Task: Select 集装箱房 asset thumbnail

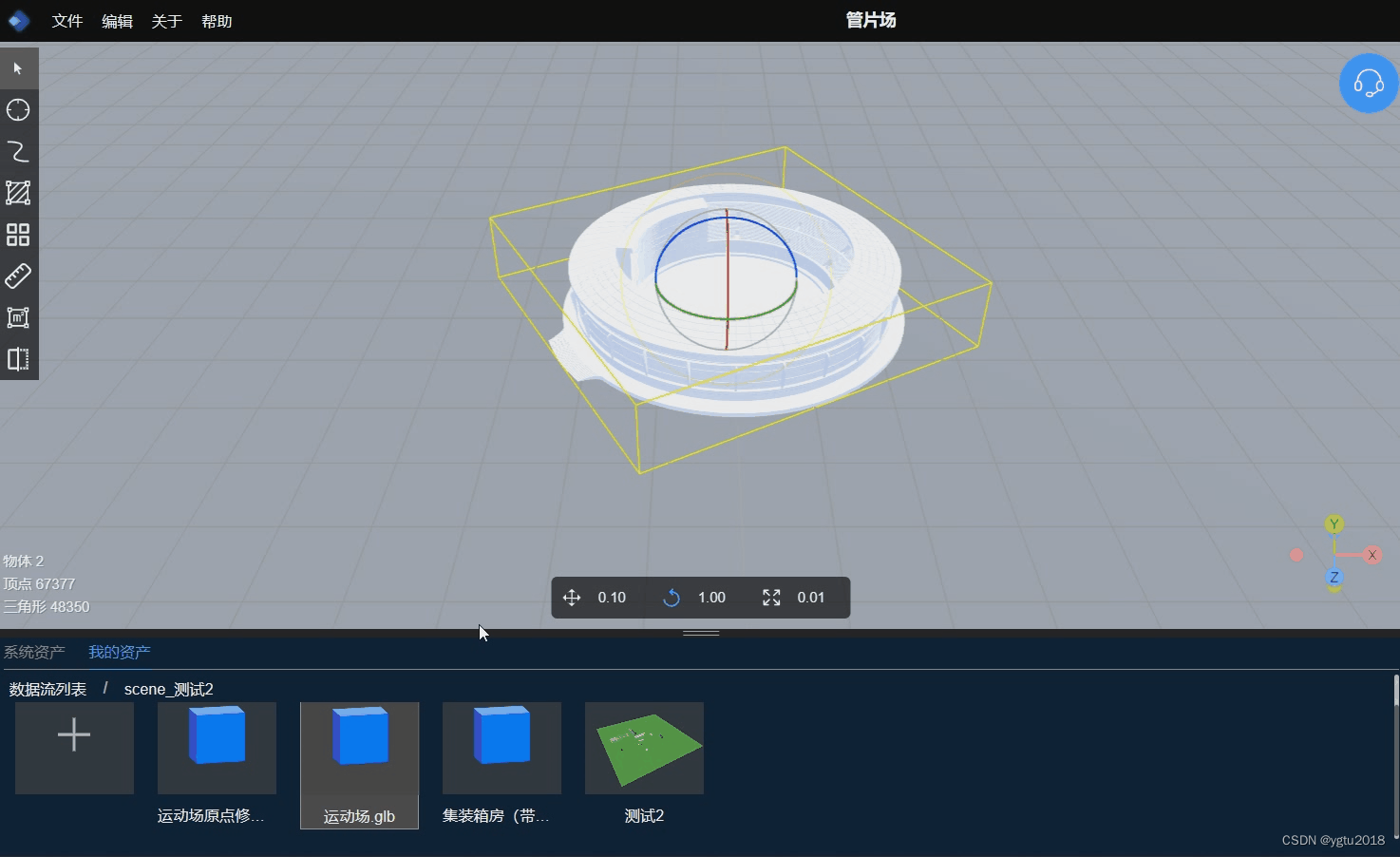Action: click(x=501, y=749)
